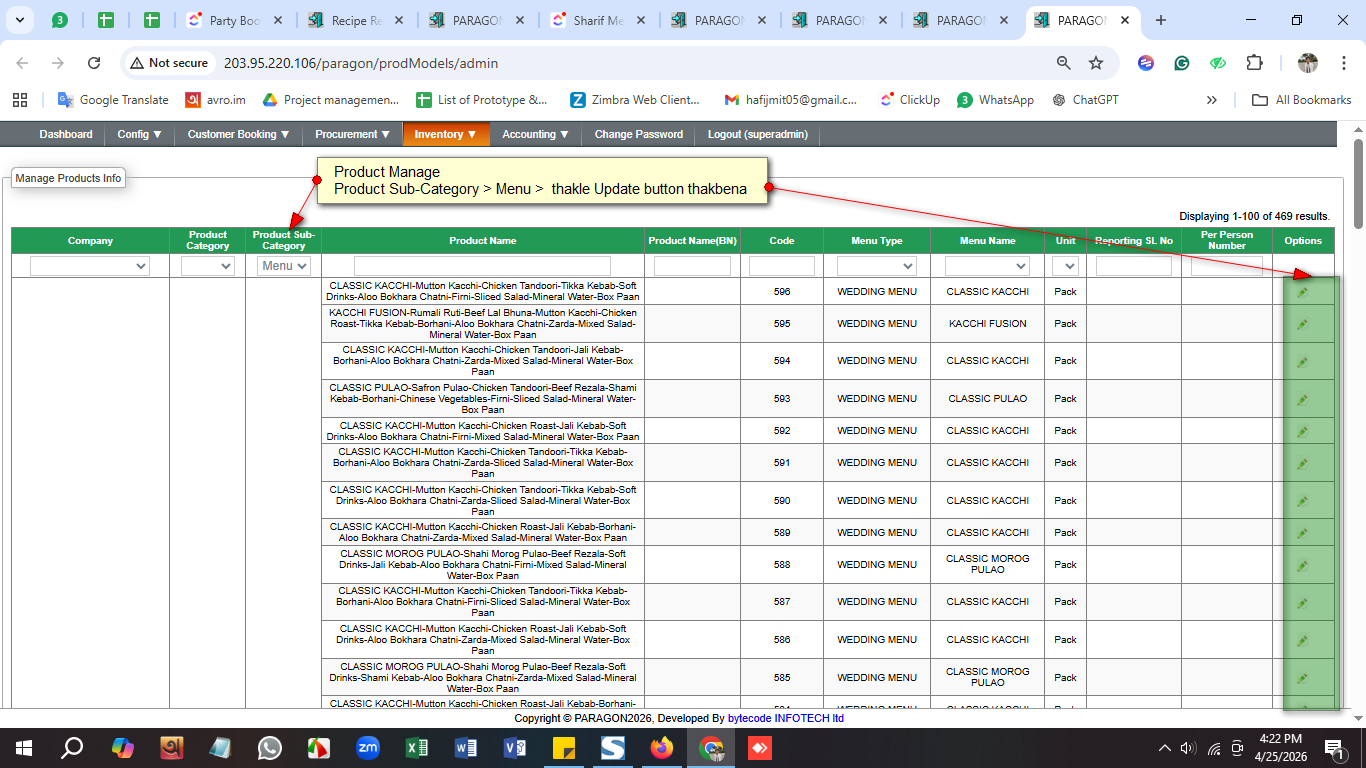Open the browser Extensions puzzle icon
Screen dimensions: 1366x768
pyautogui.click(x=1254, y=63)
